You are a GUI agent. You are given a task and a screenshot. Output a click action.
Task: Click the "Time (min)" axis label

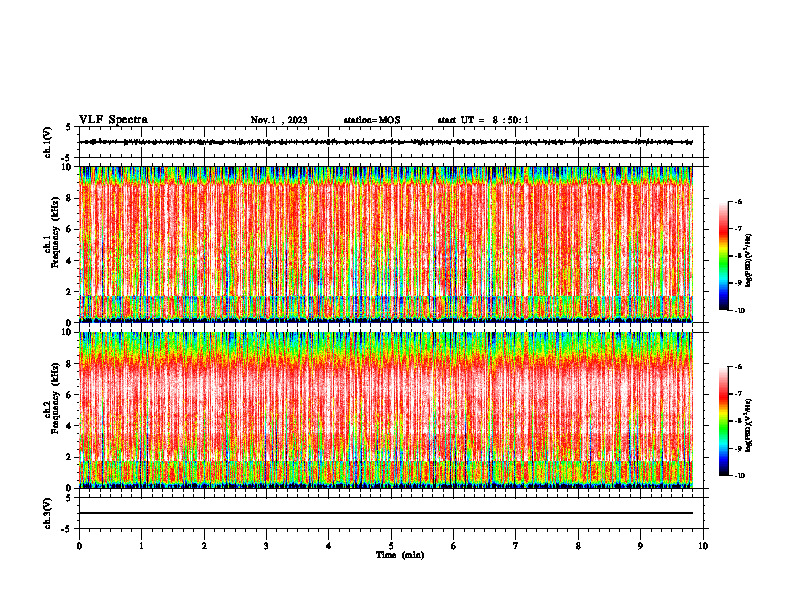[x=400, y=555]
